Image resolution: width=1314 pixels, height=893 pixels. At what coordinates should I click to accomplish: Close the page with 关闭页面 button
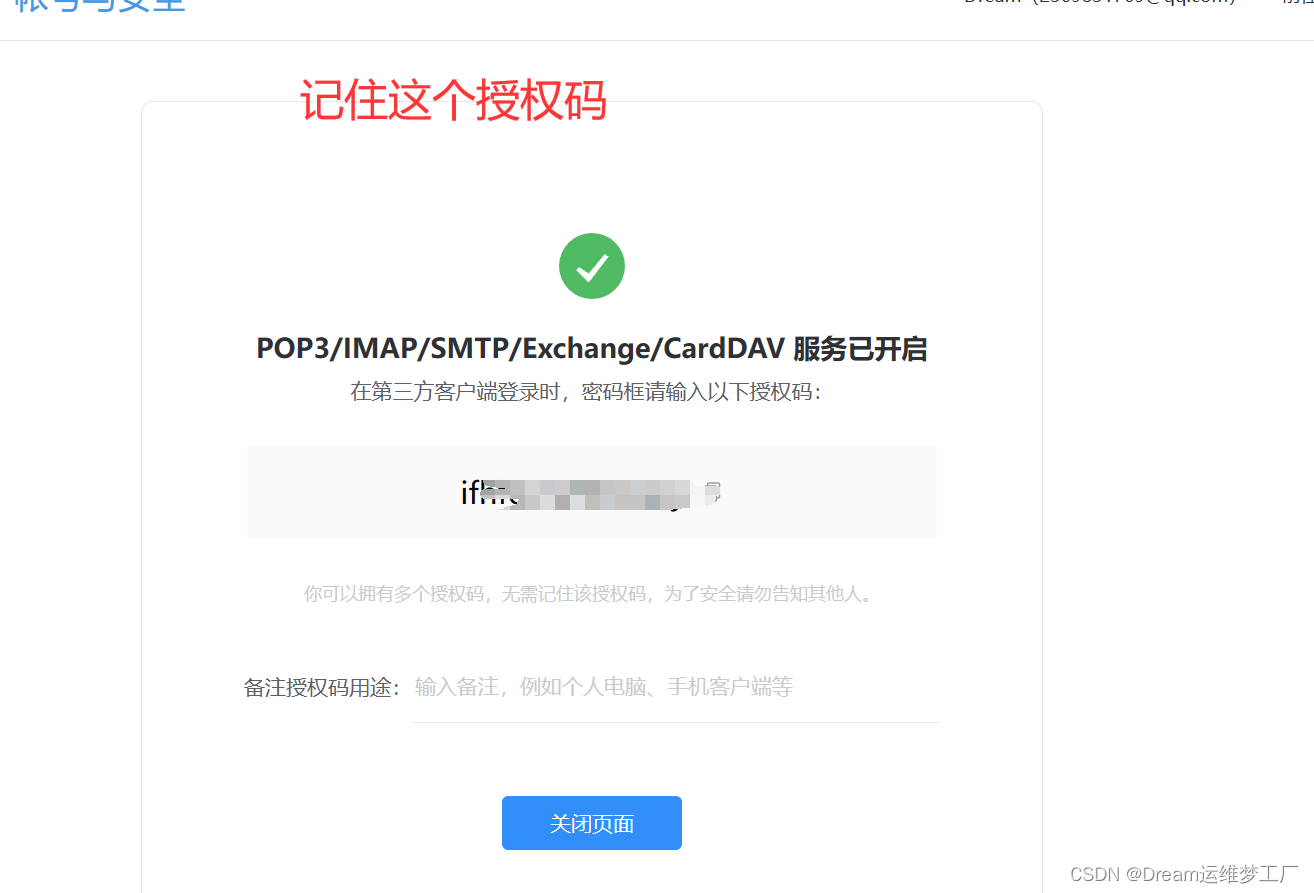(592, 823)
